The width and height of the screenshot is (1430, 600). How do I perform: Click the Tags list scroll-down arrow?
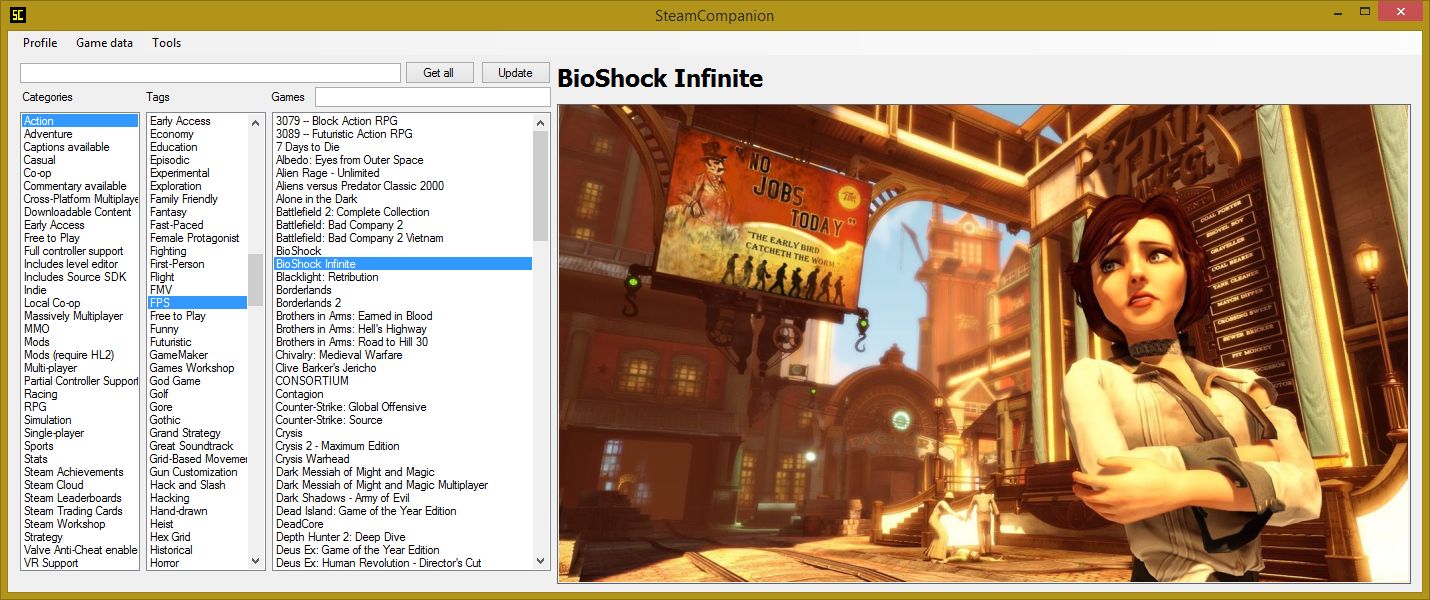pos(256,562)
